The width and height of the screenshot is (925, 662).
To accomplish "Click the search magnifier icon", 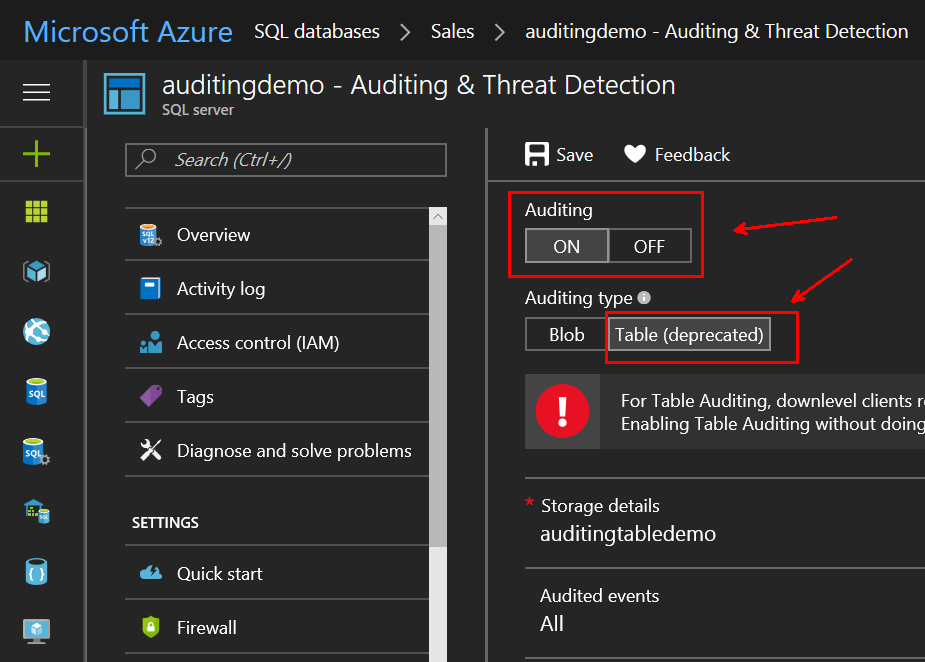I will pyautogui.click(x=146, y=159).
